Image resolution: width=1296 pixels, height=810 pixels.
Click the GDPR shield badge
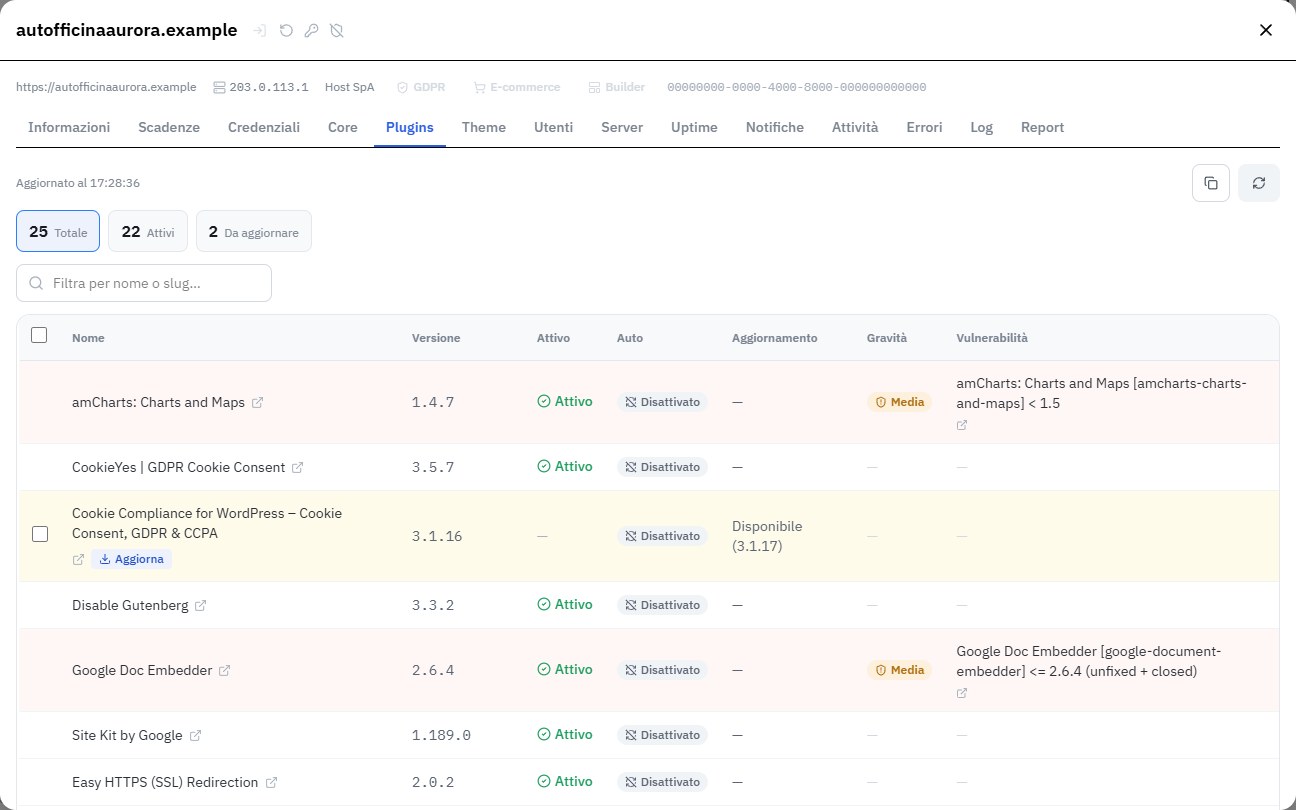[x=421, y=87]
